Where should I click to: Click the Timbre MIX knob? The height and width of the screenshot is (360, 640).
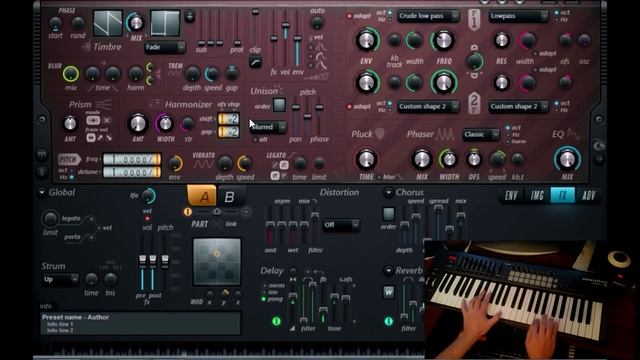point(136,23)
